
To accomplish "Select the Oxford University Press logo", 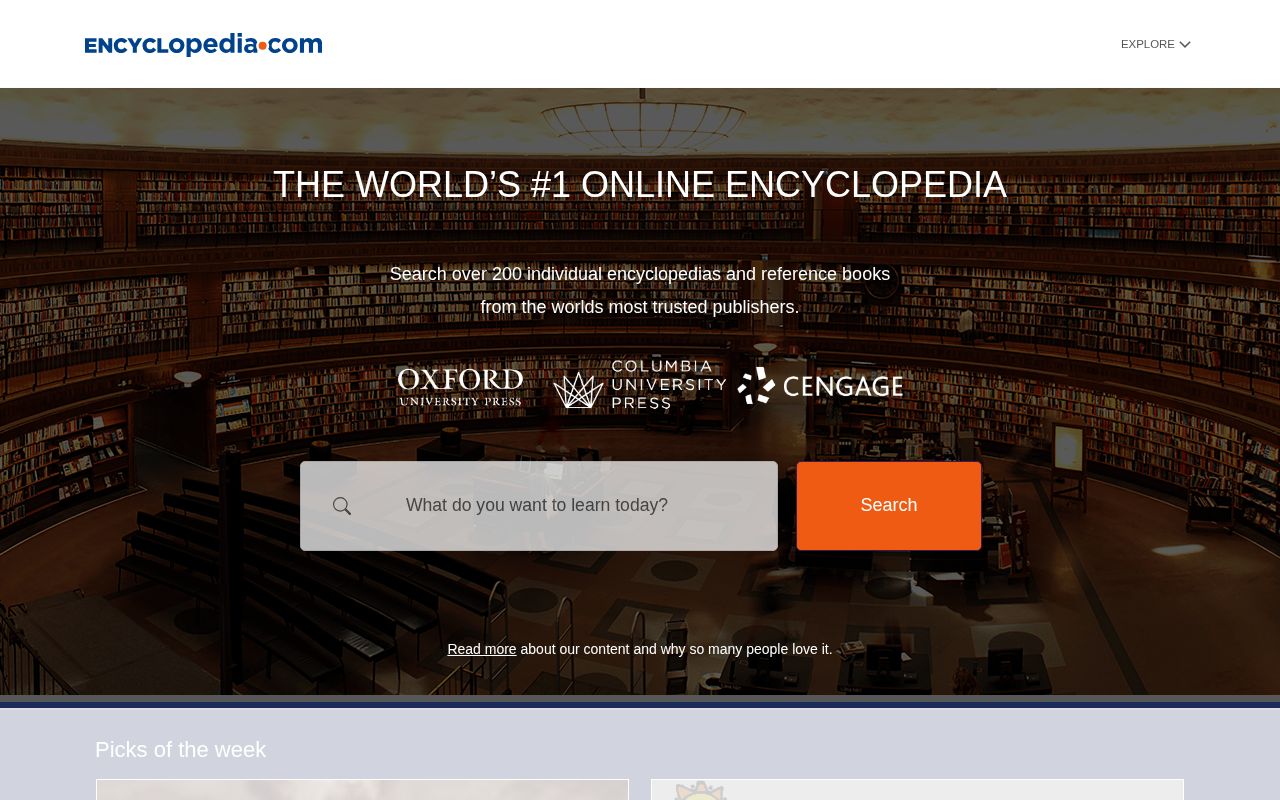I will click(460, 387).
